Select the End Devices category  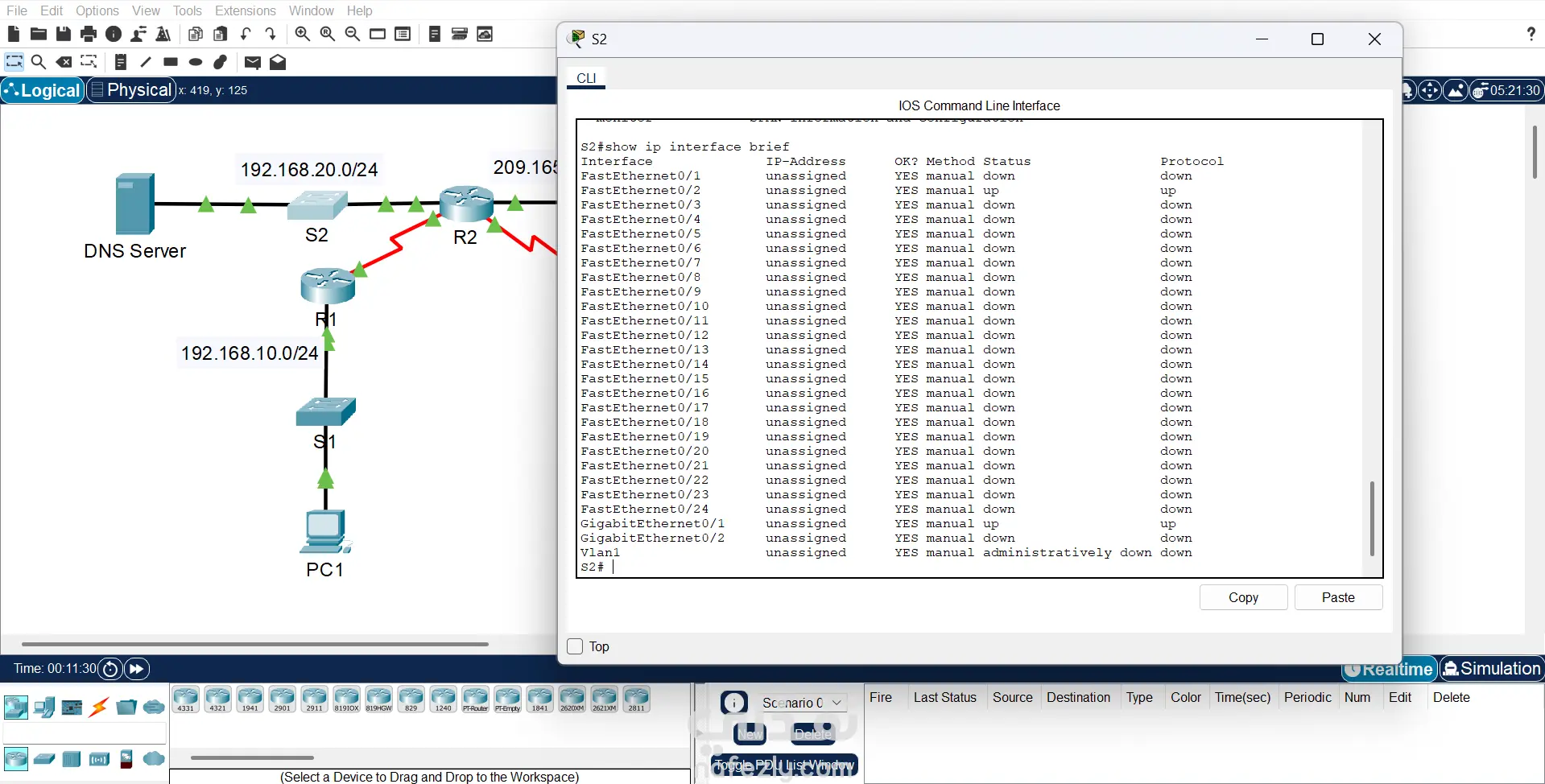click(44, 708)
